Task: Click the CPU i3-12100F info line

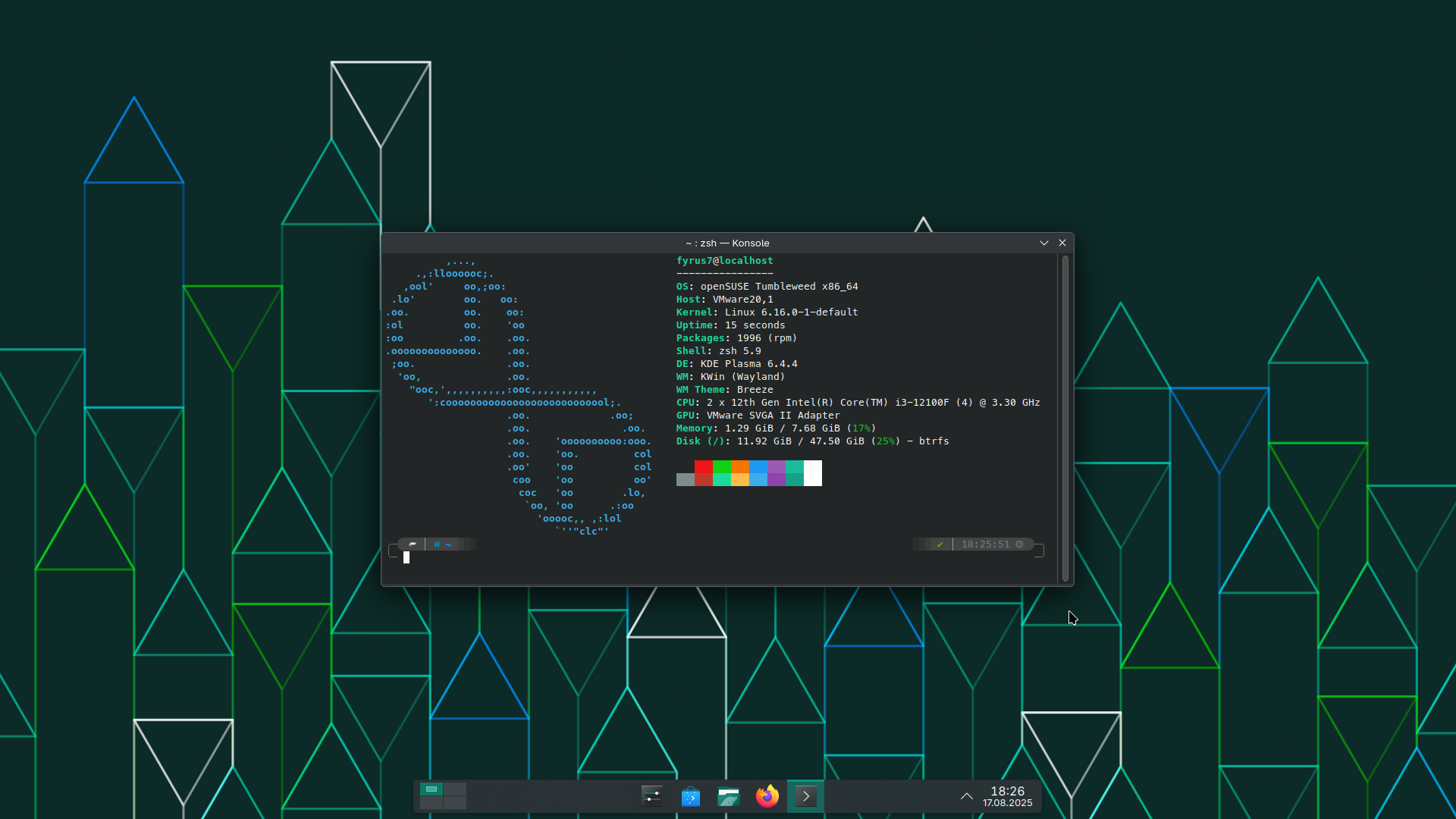Action: [x=858, y=403]
